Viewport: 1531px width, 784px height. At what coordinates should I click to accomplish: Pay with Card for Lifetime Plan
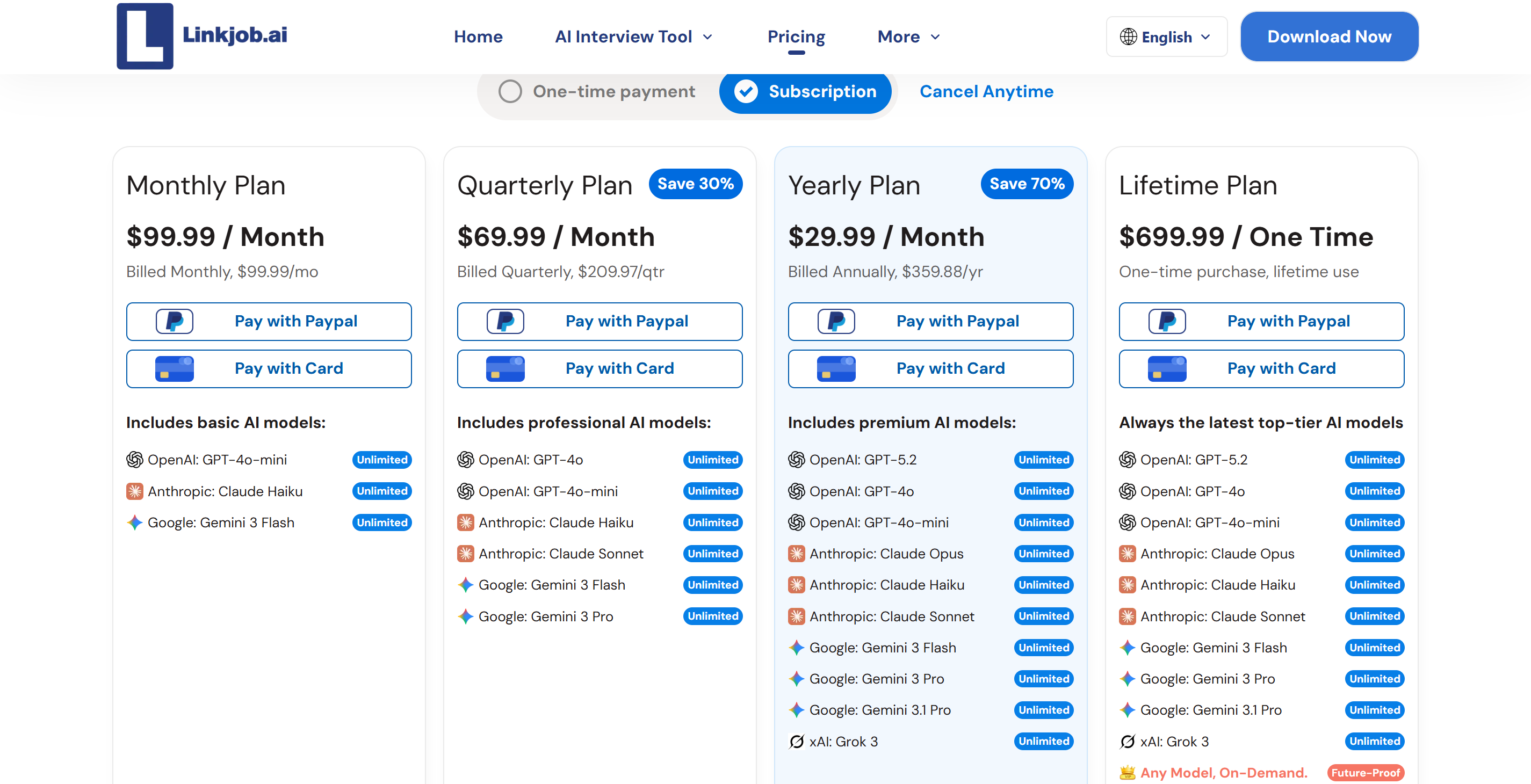[1262, 369]
